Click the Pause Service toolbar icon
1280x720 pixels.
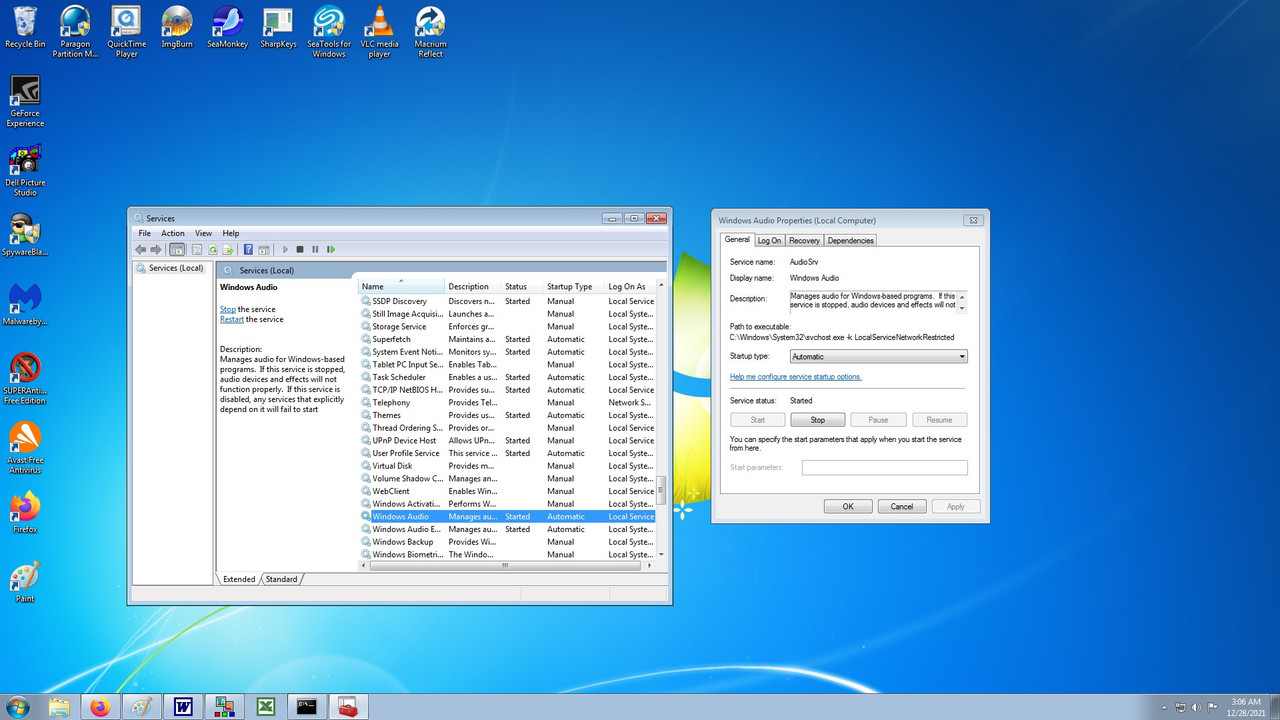tap(315, 249)
